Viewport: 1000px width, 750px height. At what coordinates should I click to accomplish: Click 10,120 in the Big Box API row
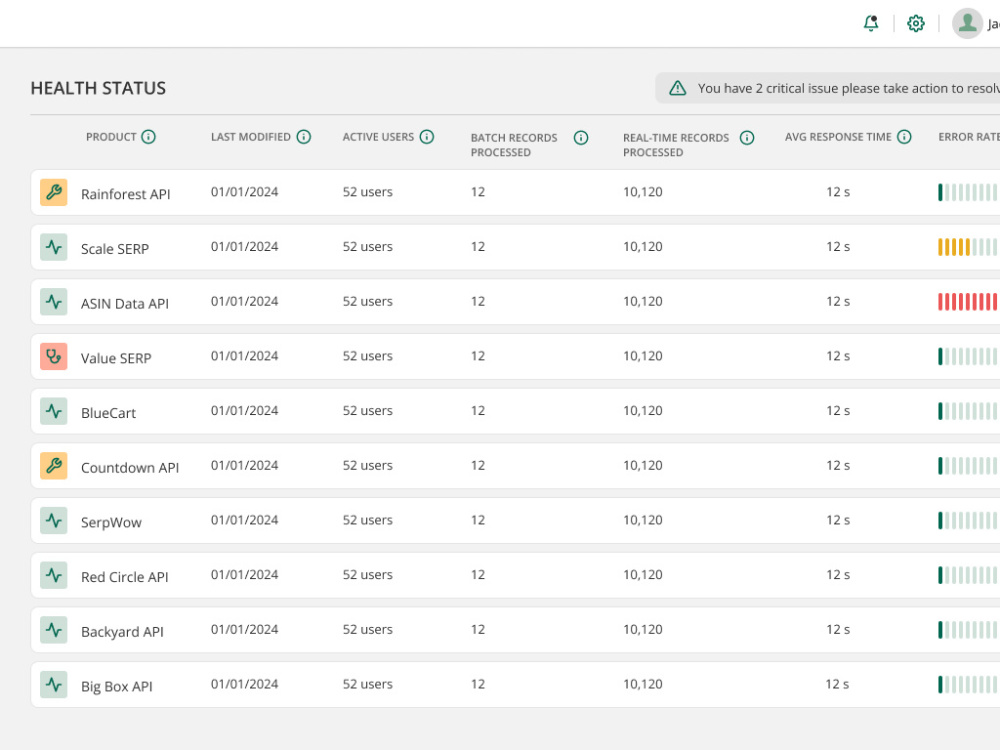[x=643, y=685]
